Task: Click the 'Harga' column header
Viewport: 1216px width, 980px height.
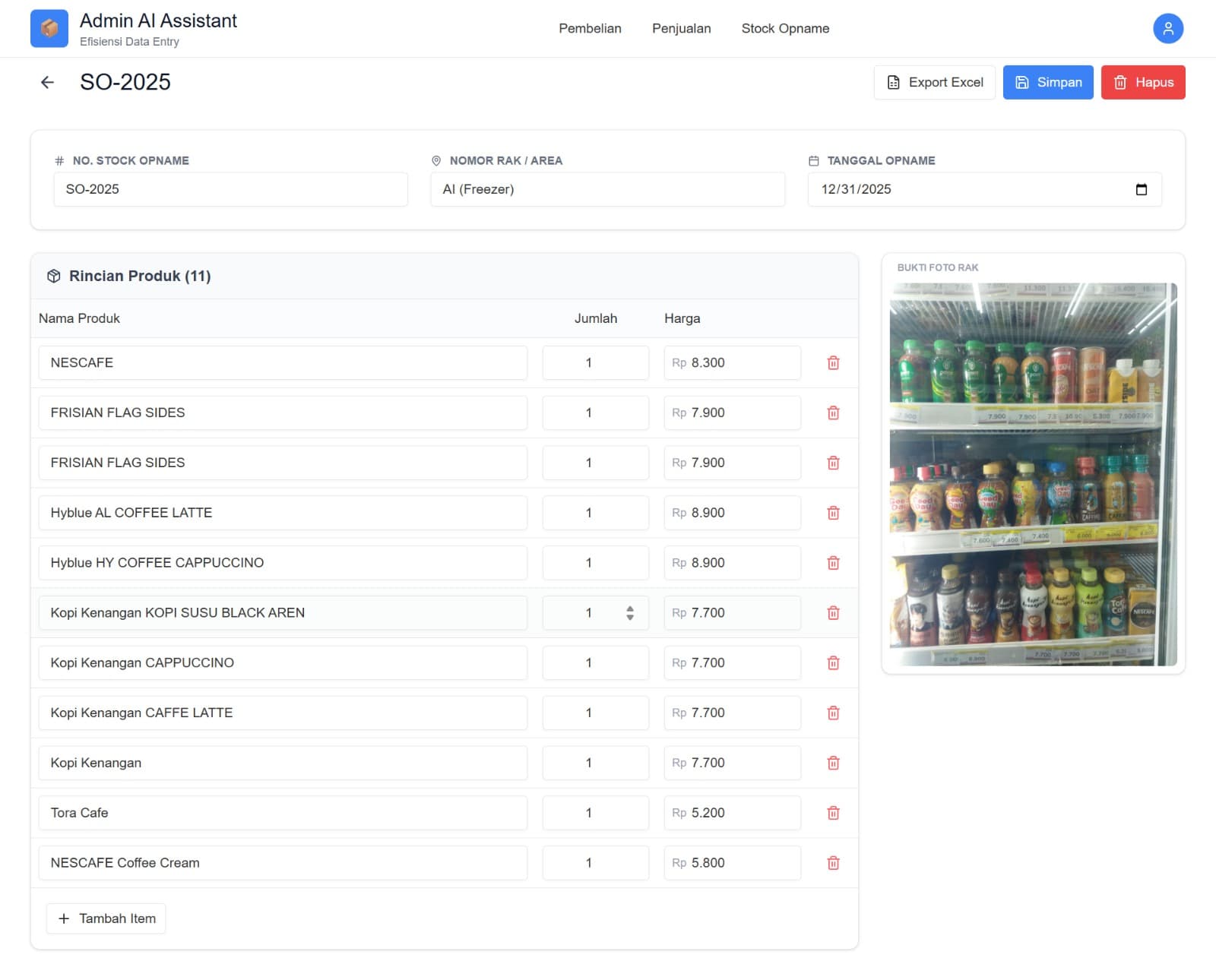Action: tap(682, 319)
